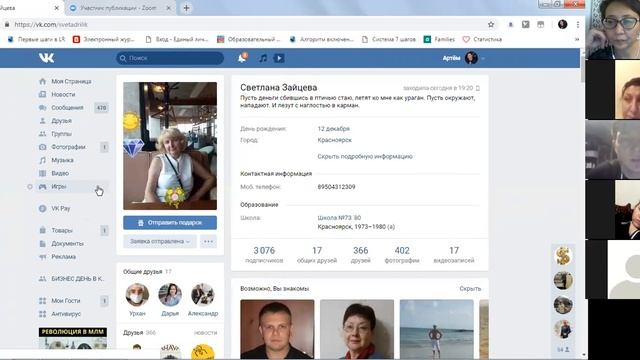Click the Chrome profile avatar icon

coord(562,24)
